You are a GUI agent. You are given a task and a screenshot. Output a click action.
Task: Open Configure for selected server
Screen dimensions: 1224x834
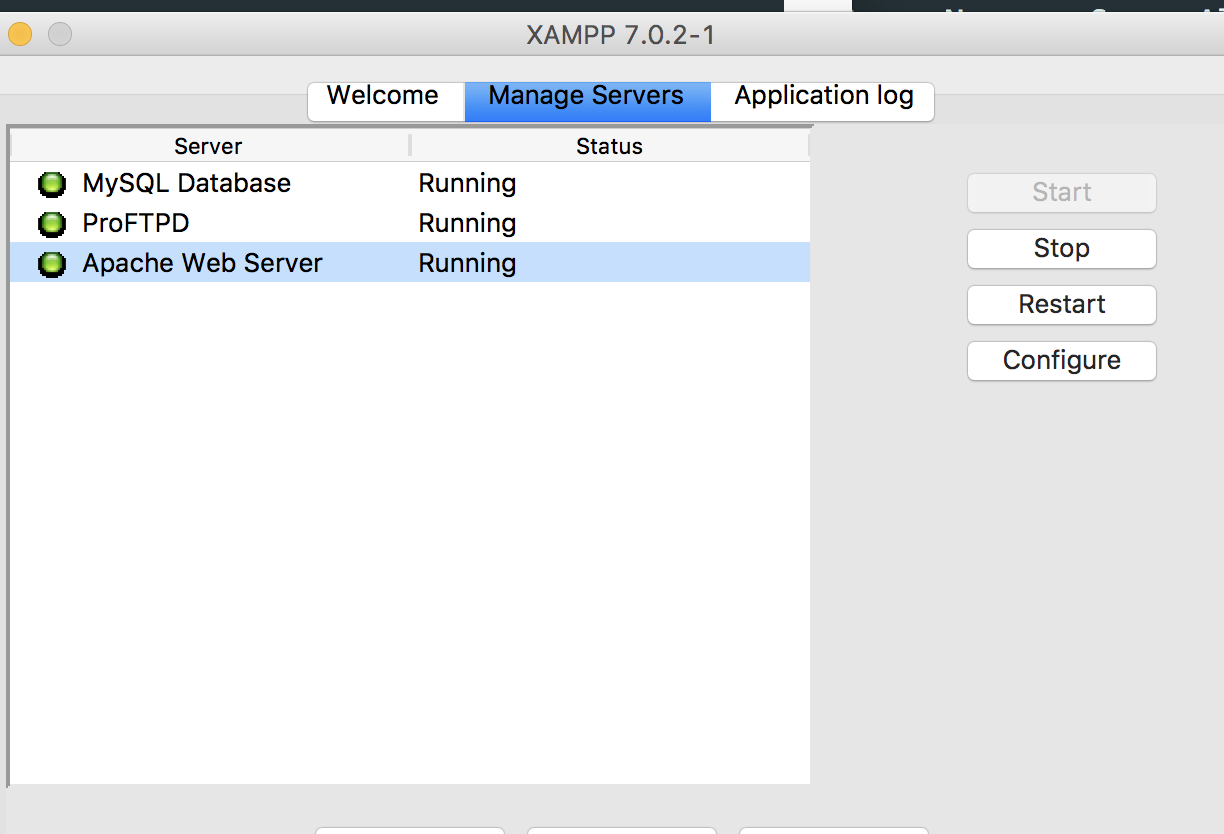1062,361
